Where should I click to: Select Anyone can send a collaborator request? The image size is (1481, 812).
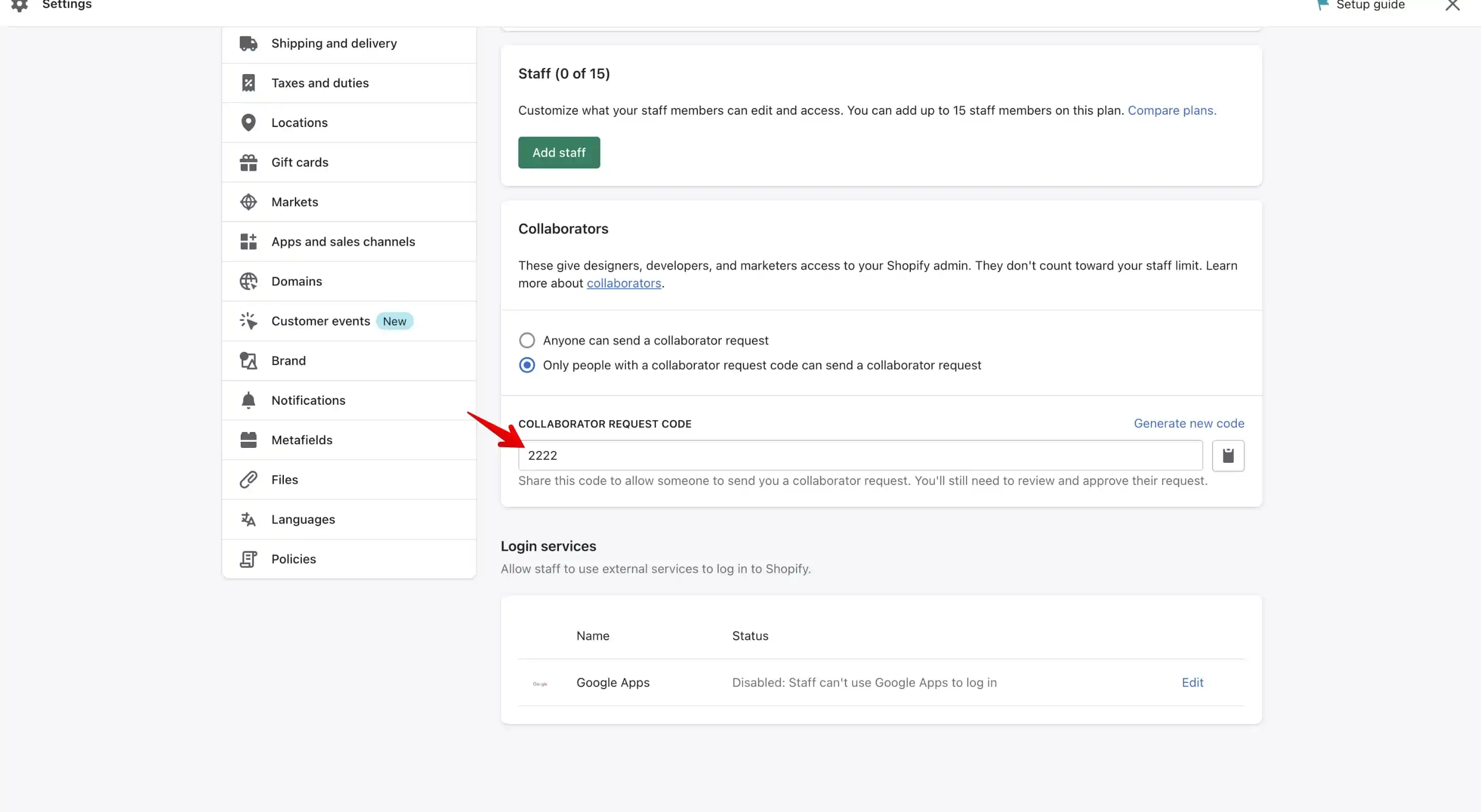point(527,340)
